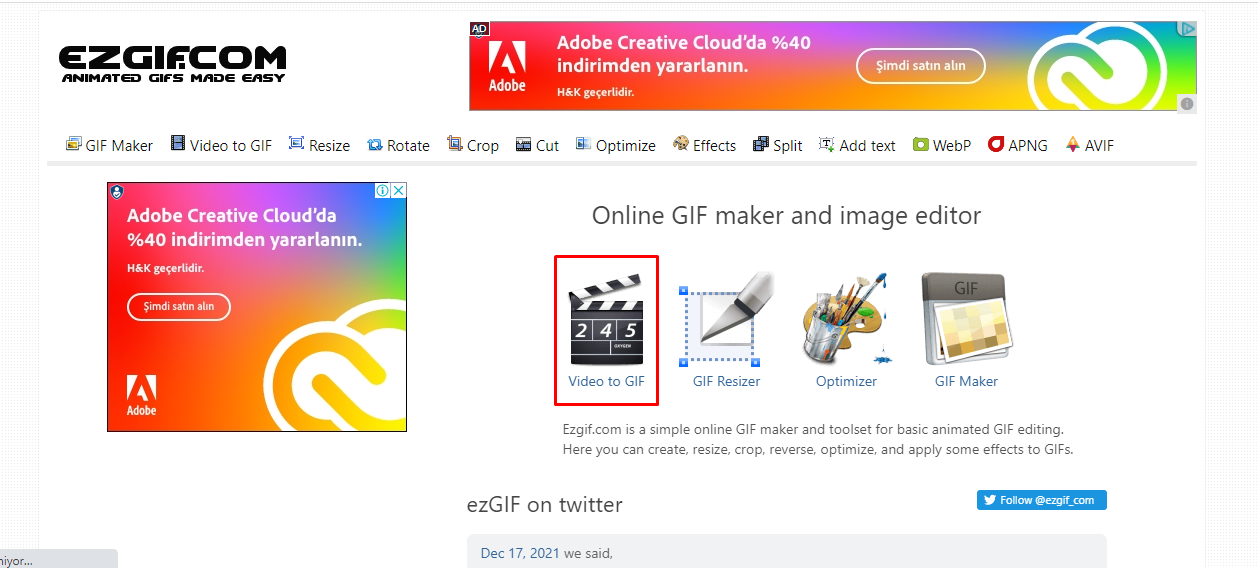Open Effects menu item
This screenshot has height=568, width=1258.
(x=704, y=145)
